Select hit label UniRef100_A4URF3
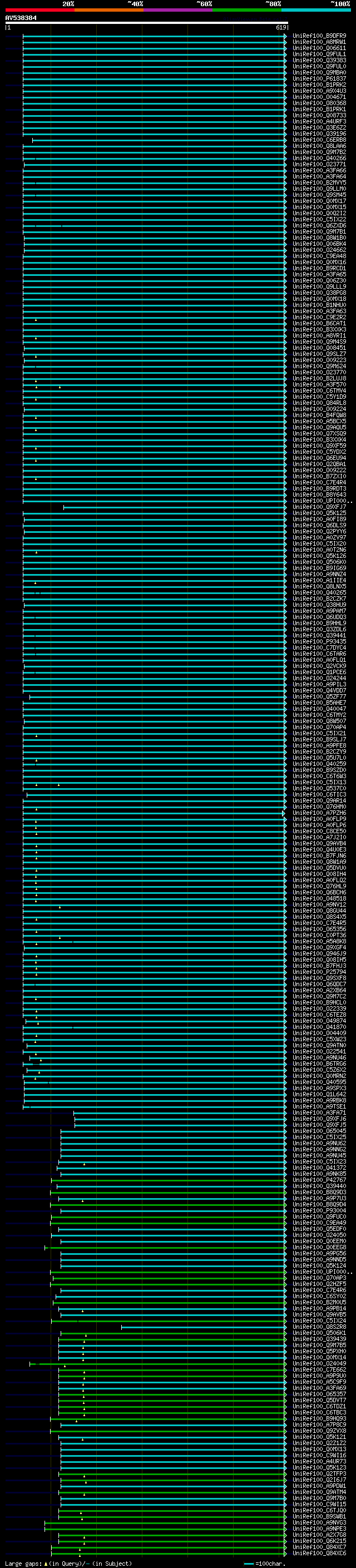 pos(319,121)
